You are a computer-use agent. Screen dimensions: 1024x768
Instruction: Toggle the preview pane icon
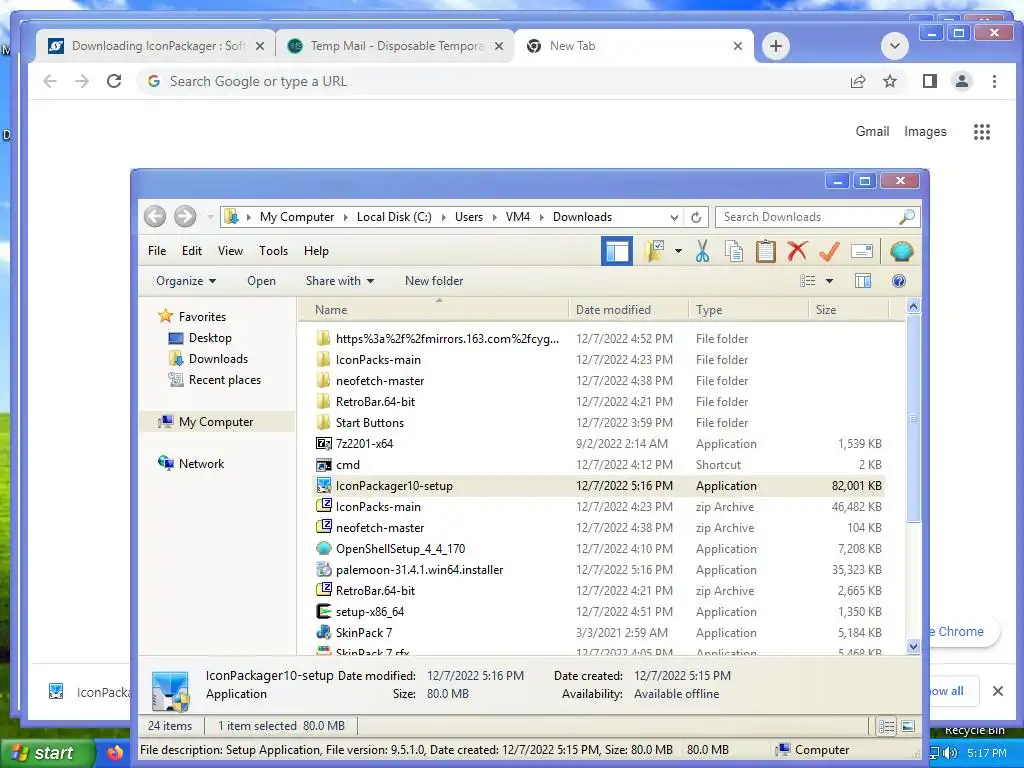point(863,281)
